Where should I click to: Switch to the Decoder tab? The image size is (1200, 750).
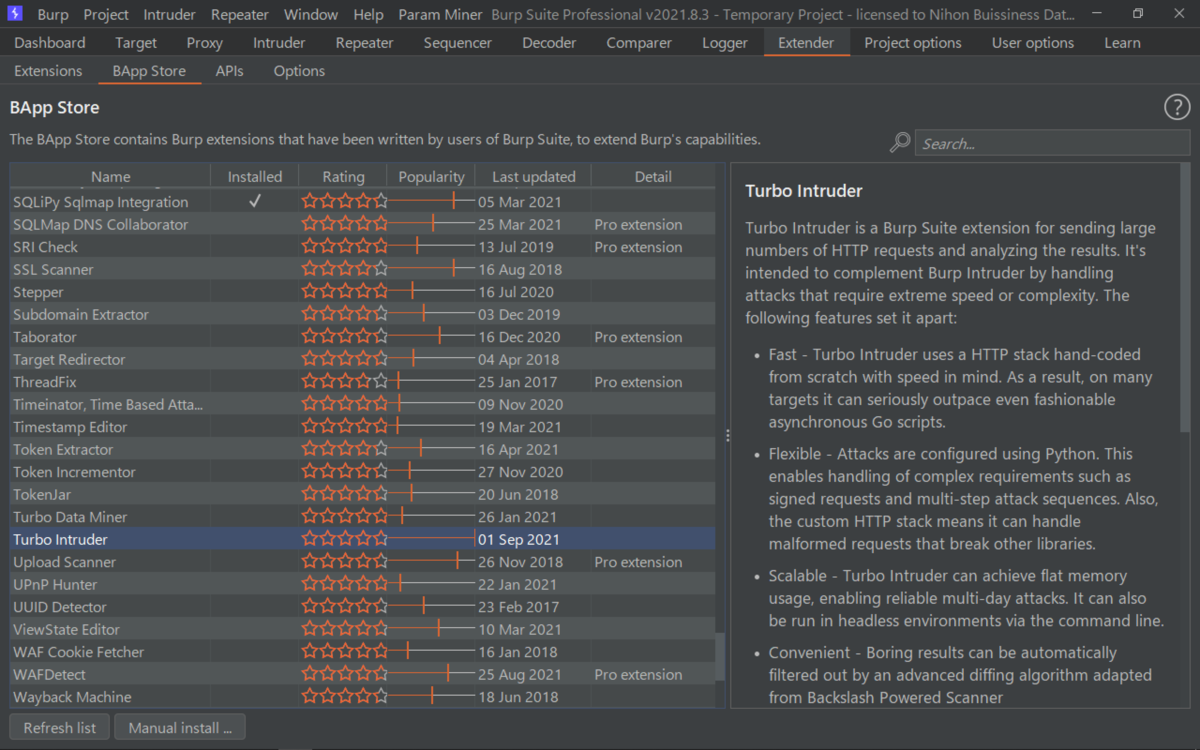[549, 43]
